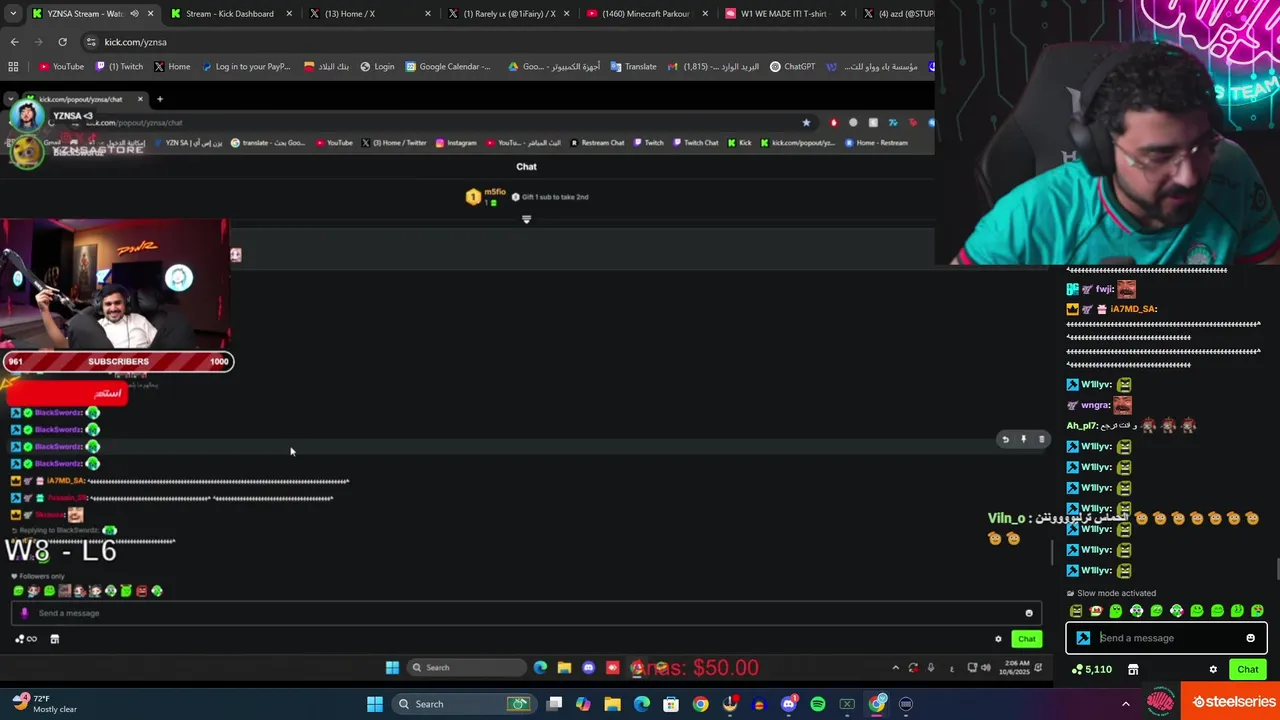Open the Copilot icon on the taskbar

click(x=583, y=704)
